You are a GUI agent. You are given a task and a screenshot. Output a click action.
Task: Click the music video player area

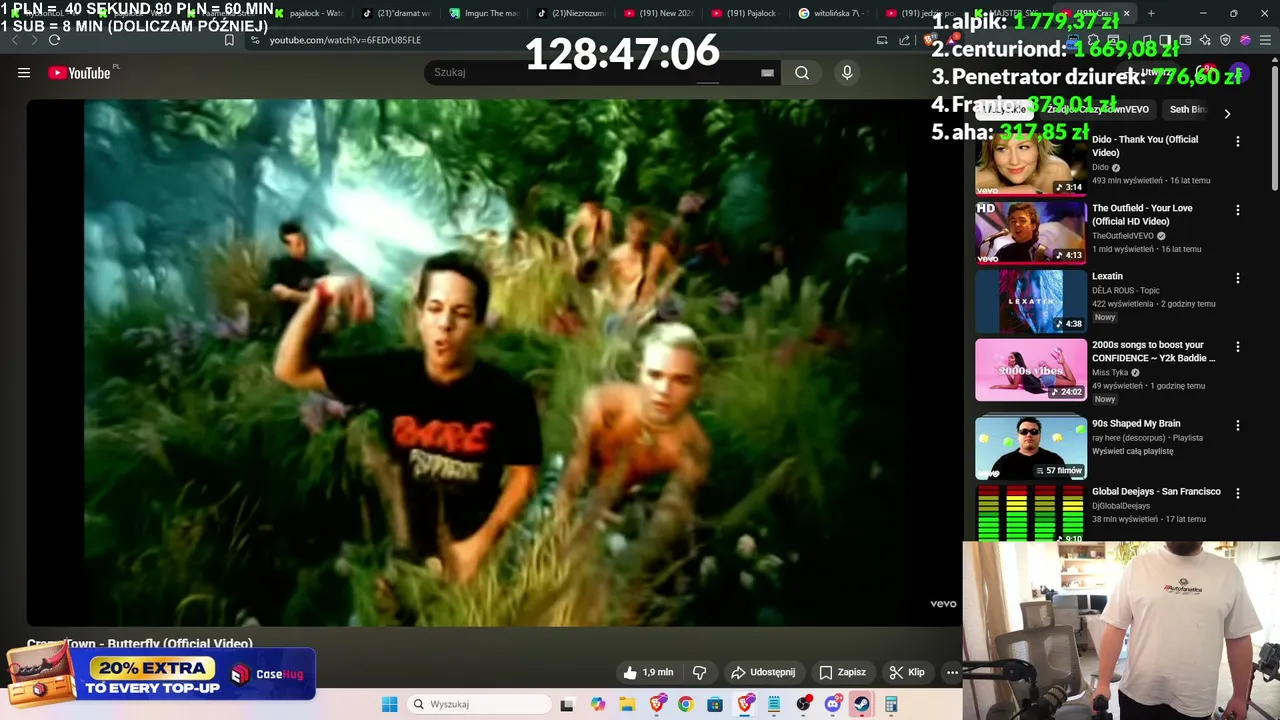pyautogui.click(x=495, y=362)
